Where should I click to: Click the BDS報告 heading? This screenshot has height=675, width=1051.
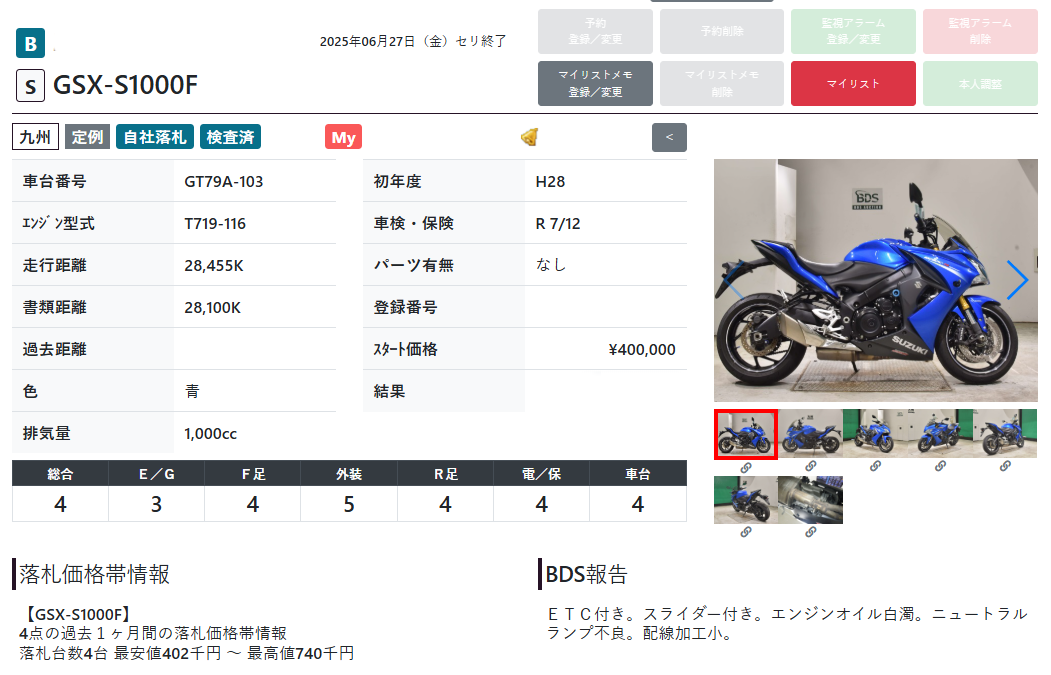pos(586,574)
